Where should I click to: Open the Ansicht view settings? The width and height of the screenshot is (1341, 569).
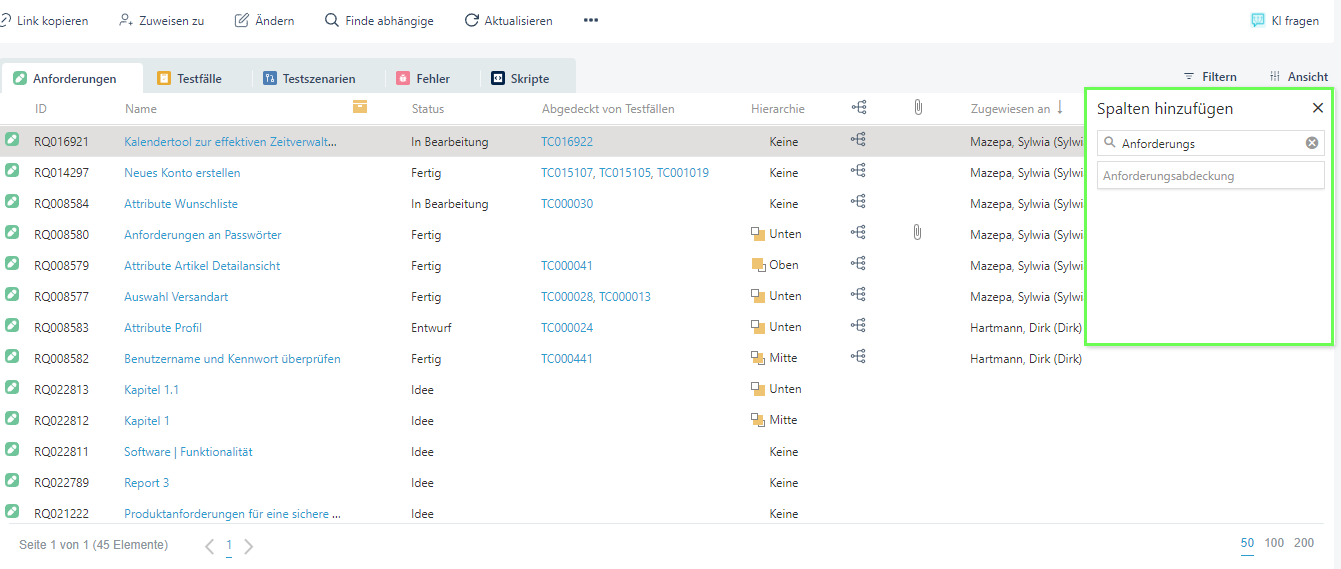coord(1298,76)
